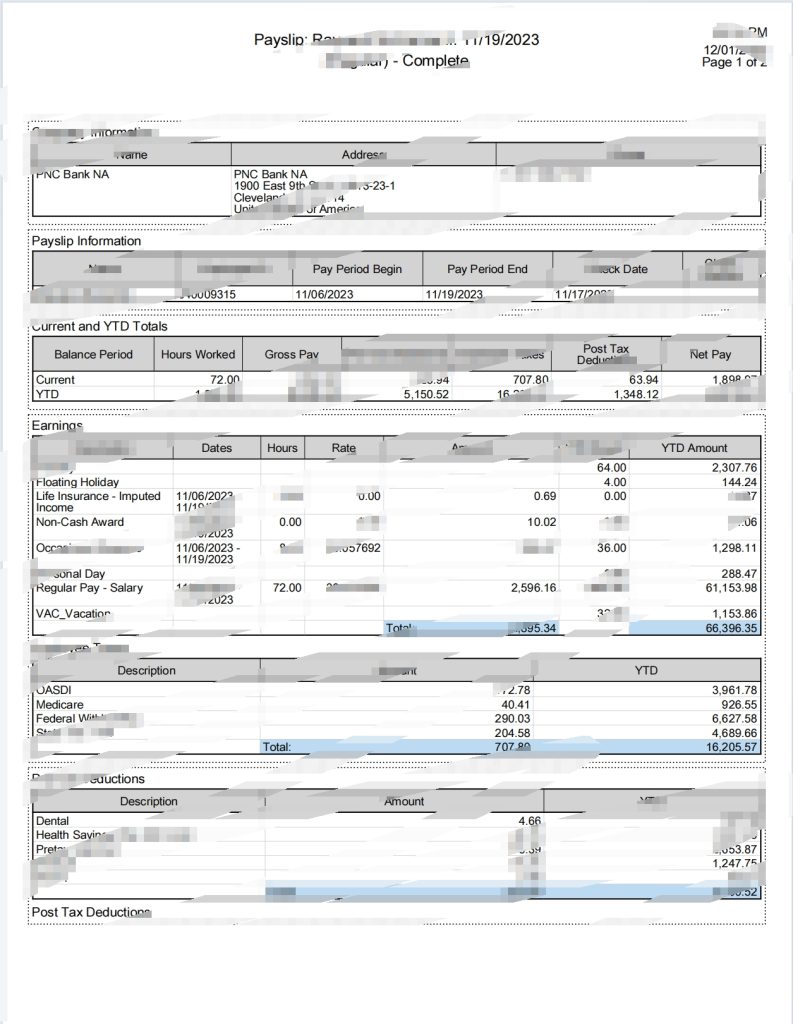Select current taxes value 707.80 in totals
The height and width of the screenshot is (1024, 793).
(x=530, y=379)
